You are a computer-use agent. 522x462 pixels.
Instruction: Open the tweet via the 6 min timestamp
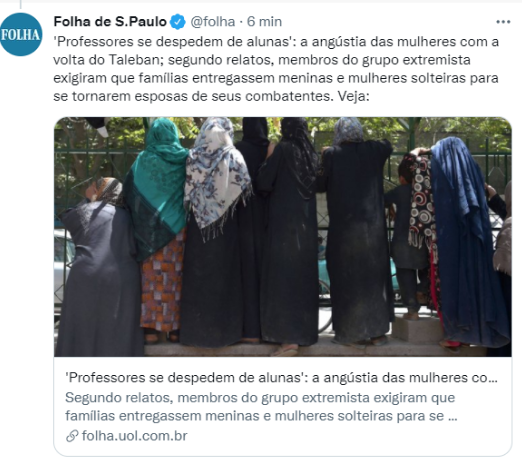tap(264, 22)
